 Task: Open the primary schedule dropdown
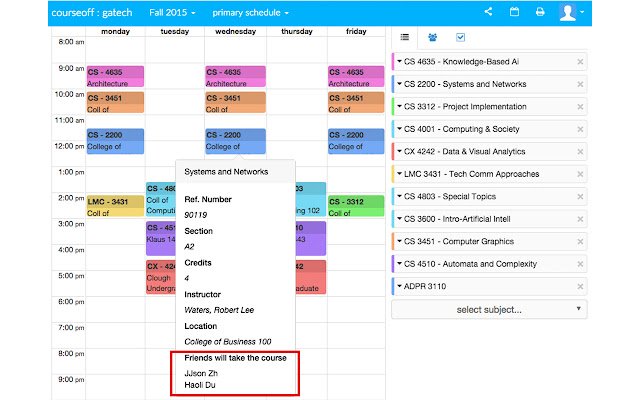[250, 13]
